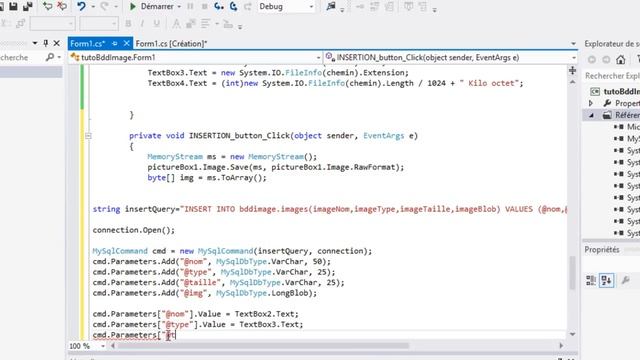Switch to Form1.cs* code tab

pyautogui.click(x=87, y=43)
